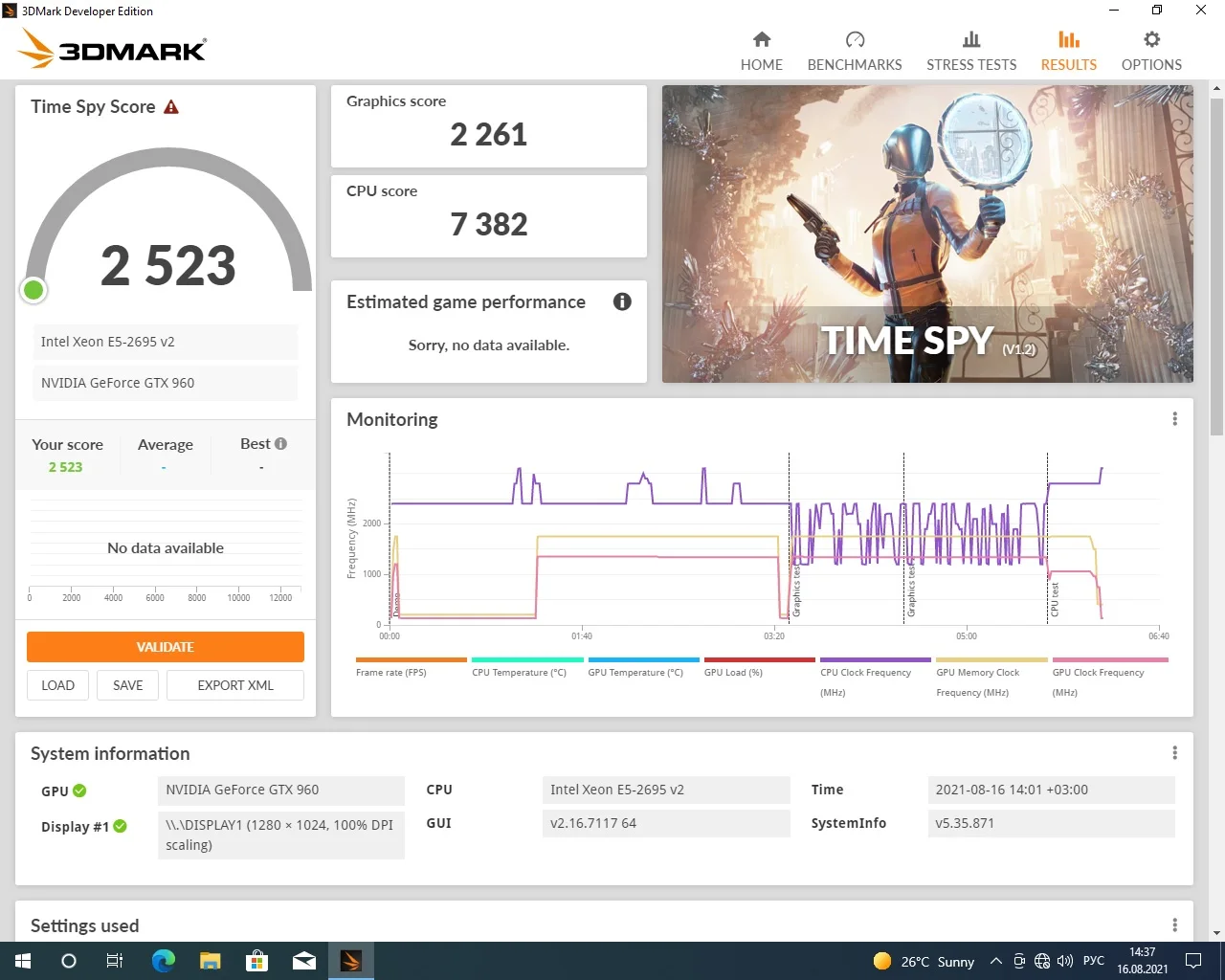Click the GUI version v2.16.7117 64
This screenshot has width=1225, height=980.
(666, 823)
